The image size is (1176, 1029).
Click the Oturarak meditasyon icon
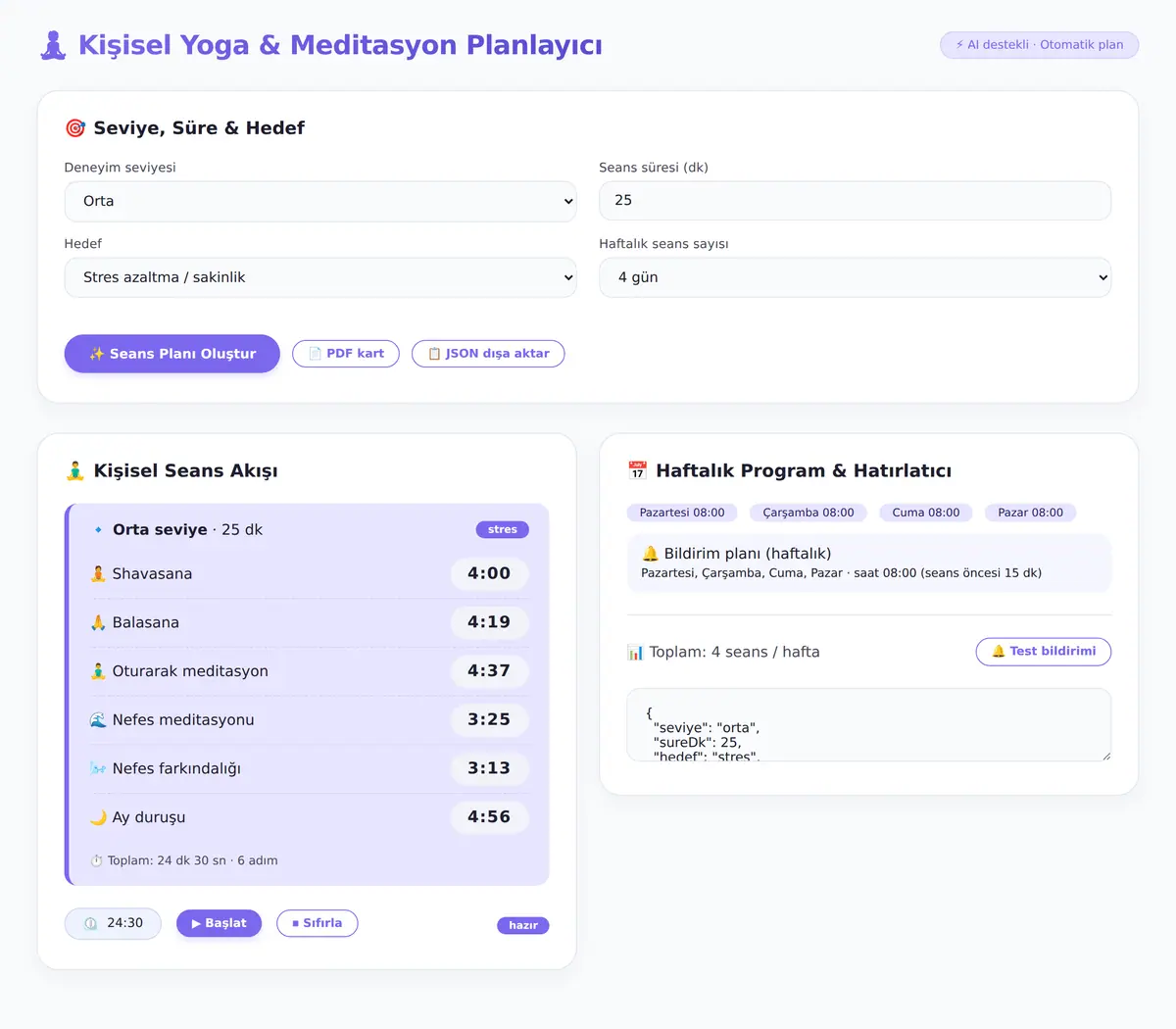pyautogui.click(x=98, y=671)
